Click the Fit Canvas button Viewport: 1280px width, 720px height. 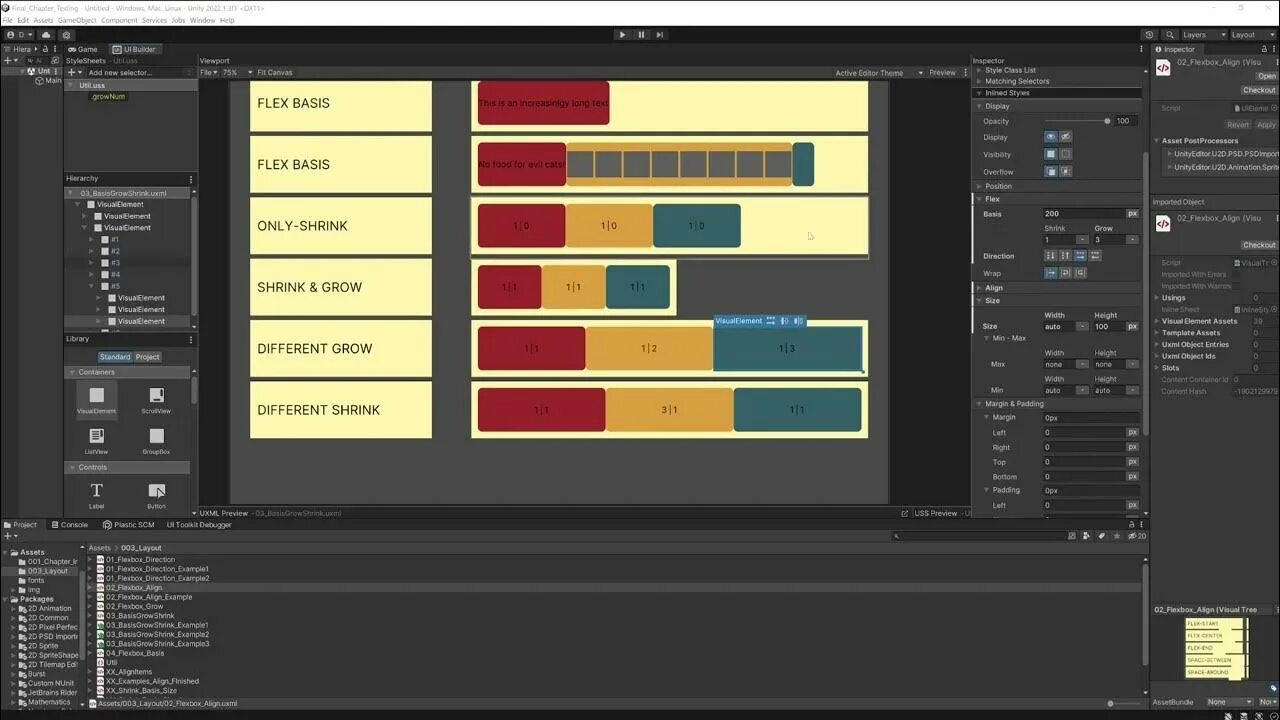pos(274,72)
